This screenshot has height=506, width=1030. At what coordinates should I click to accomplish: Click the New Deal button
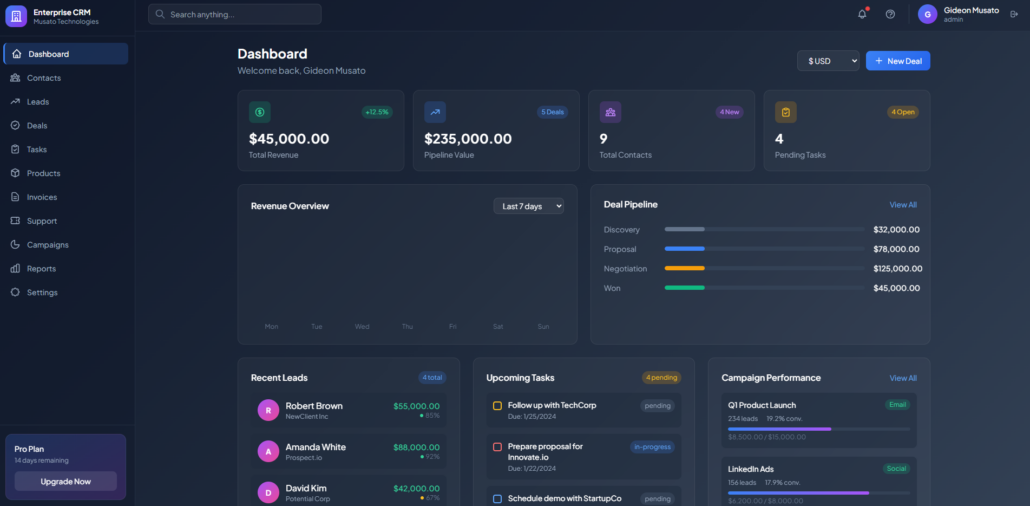[x=898, y=60]
